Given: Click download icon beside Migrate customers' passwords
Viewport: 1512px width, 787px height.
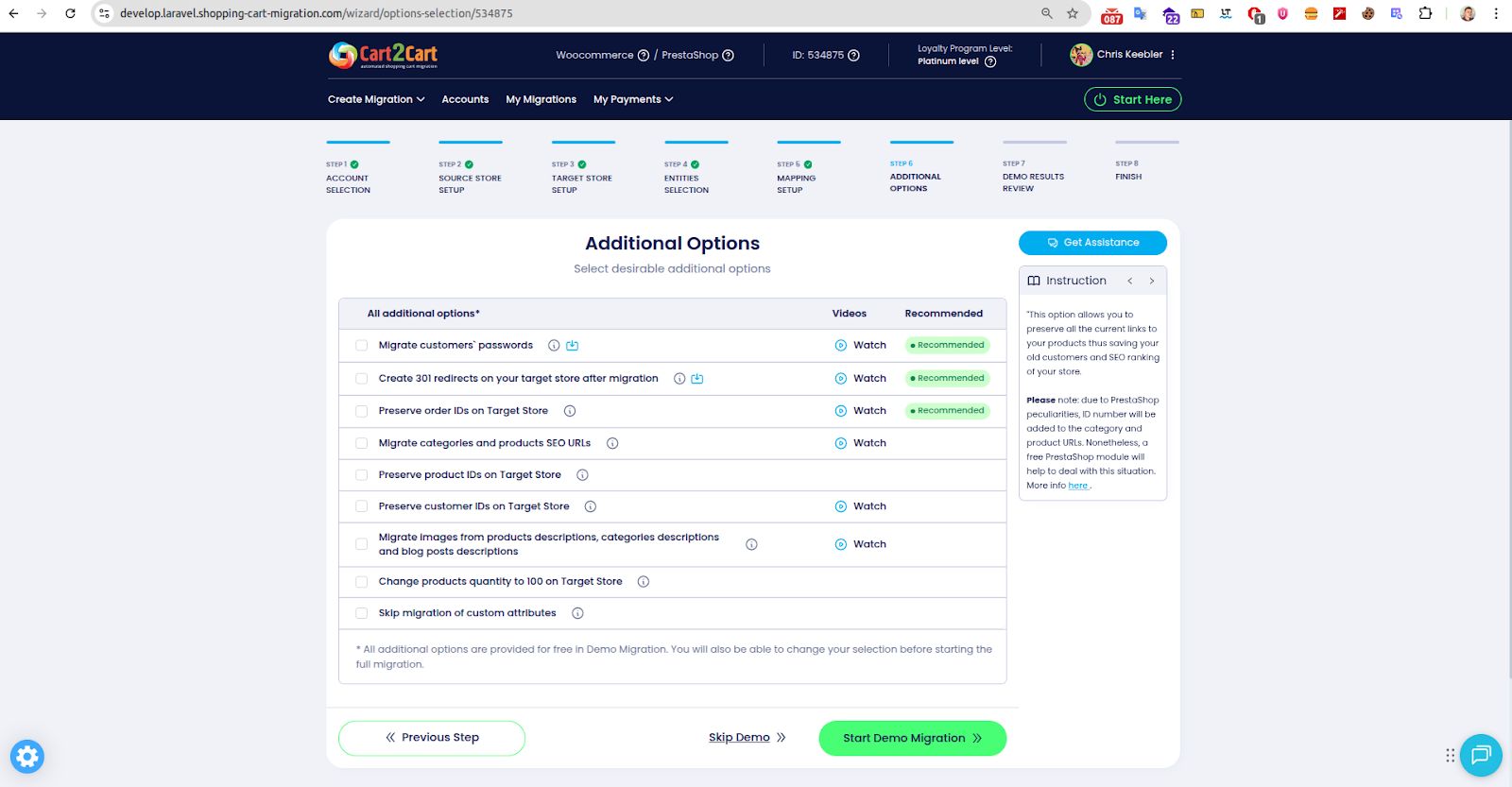Looking at the screenshot, I should (x=572, y=346).
